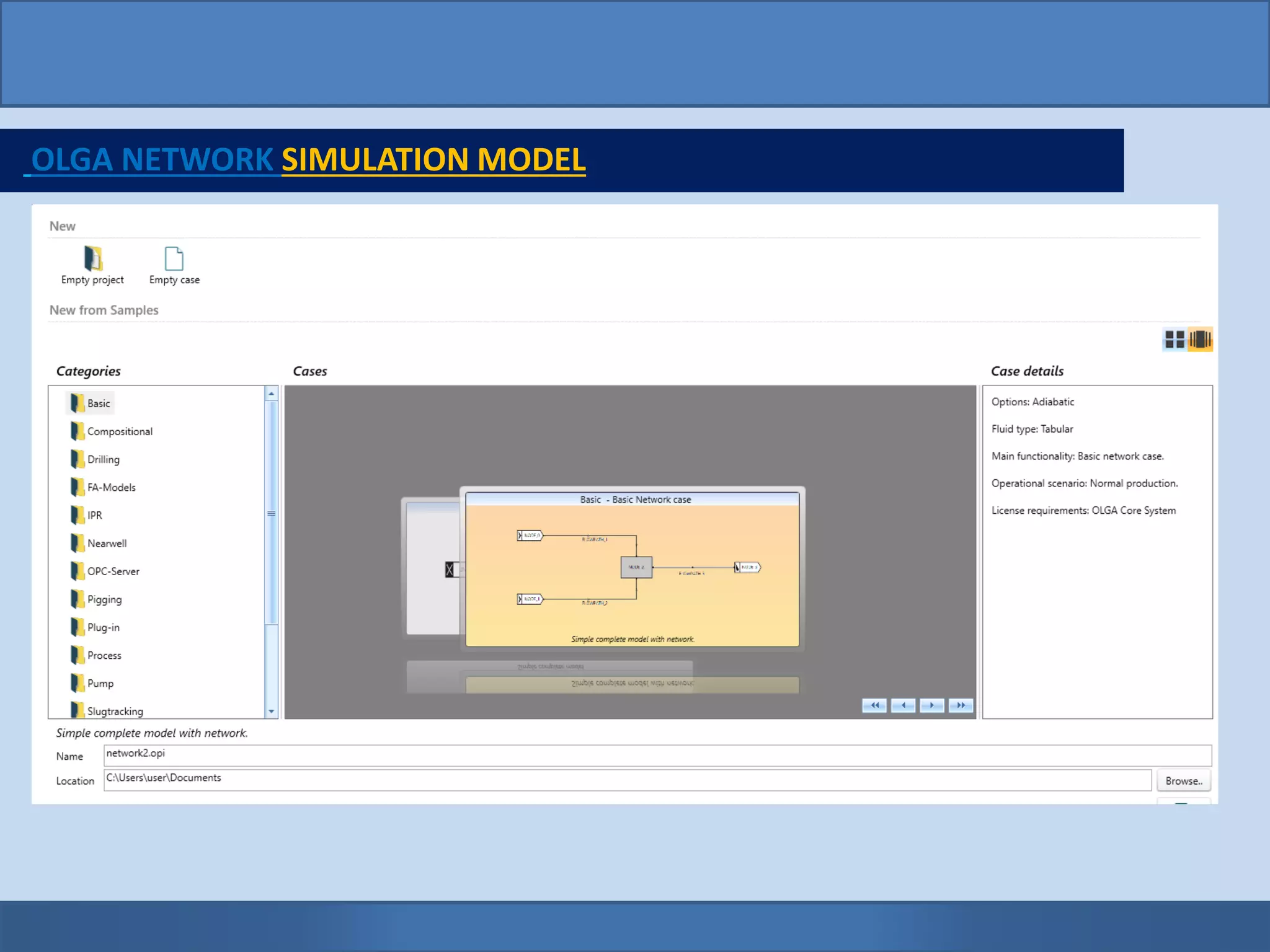Image resolution: width=1270 pixels, height=952 pixels.
Task: Jump to last sample case
Action: coord(961,705)
